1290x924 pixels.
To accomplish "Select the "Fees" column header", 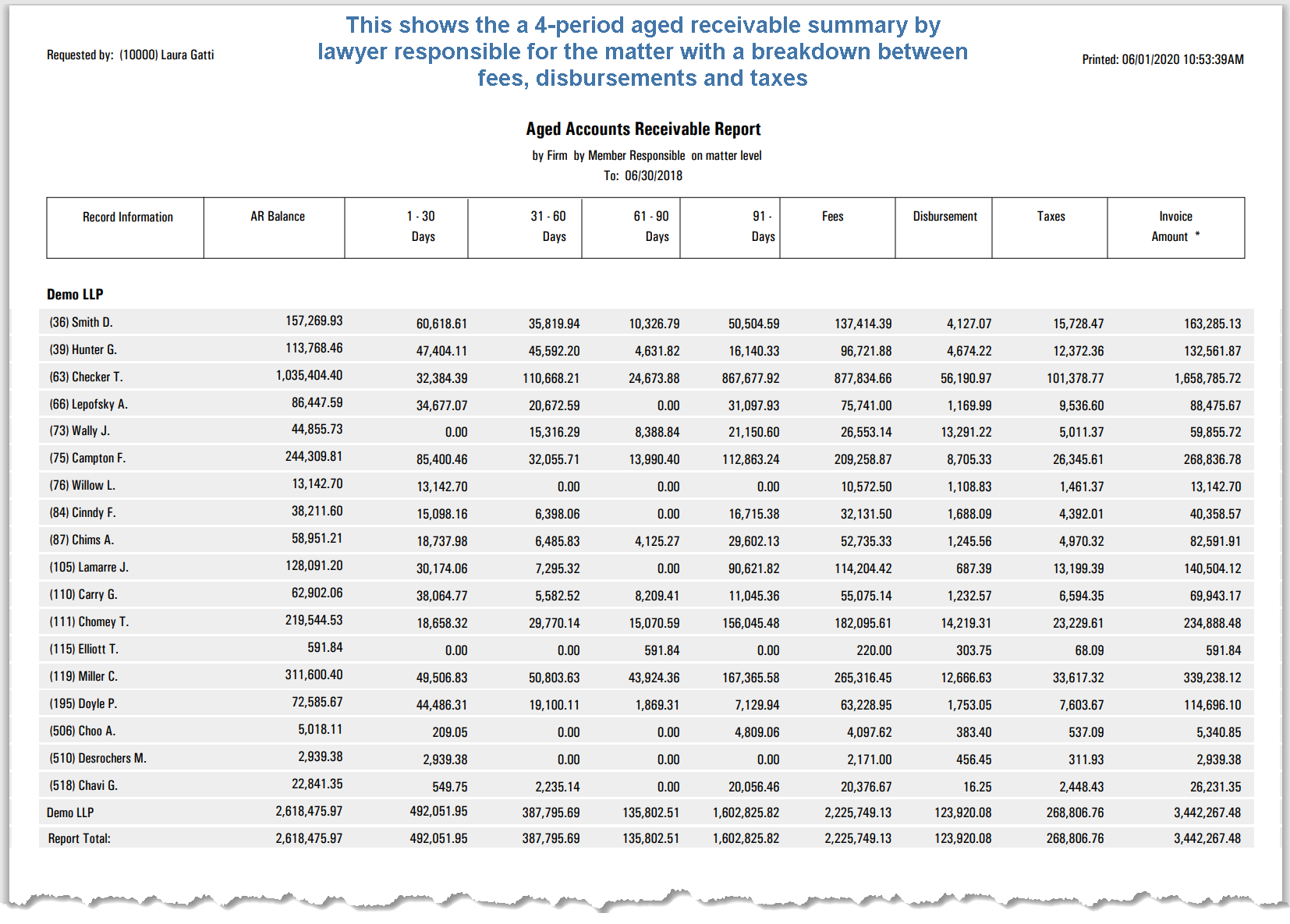I will tap(833, 216).
